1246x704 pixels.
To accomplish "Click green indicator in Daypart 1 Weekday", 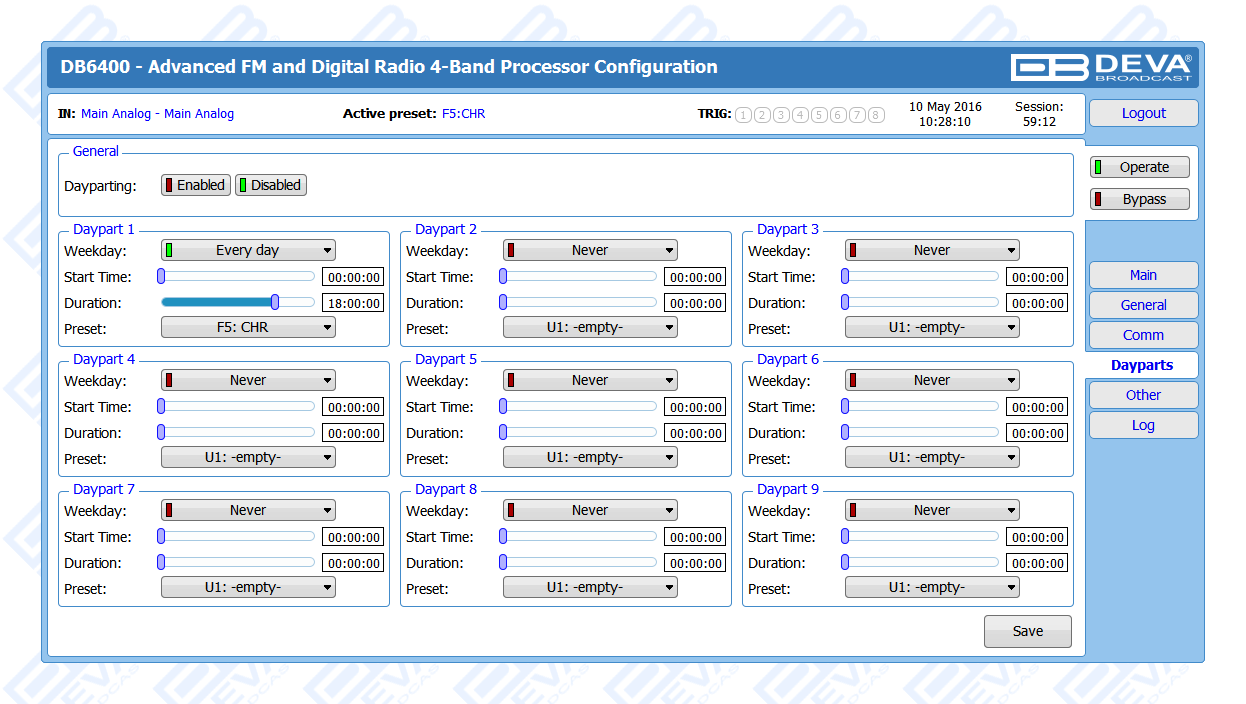I will (169, 250).
